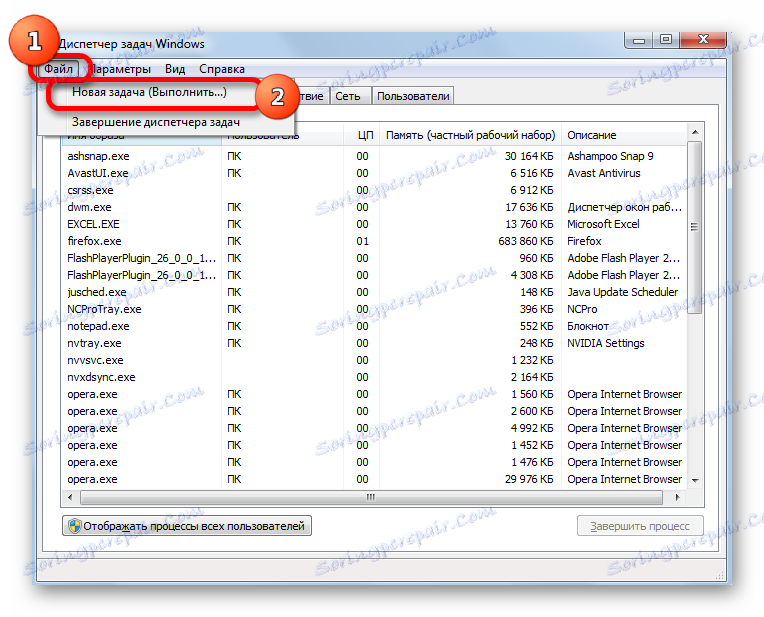Click the horizontal scrollbar thumb
This screenshot has width=764, height=617.
371,497
